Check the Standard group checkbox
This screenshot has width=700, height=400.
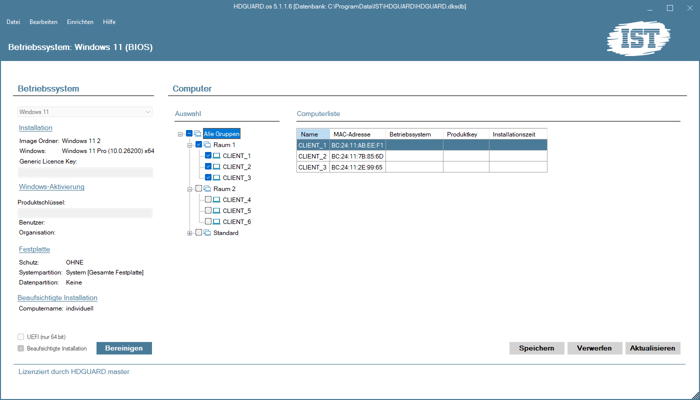(199, 233)
